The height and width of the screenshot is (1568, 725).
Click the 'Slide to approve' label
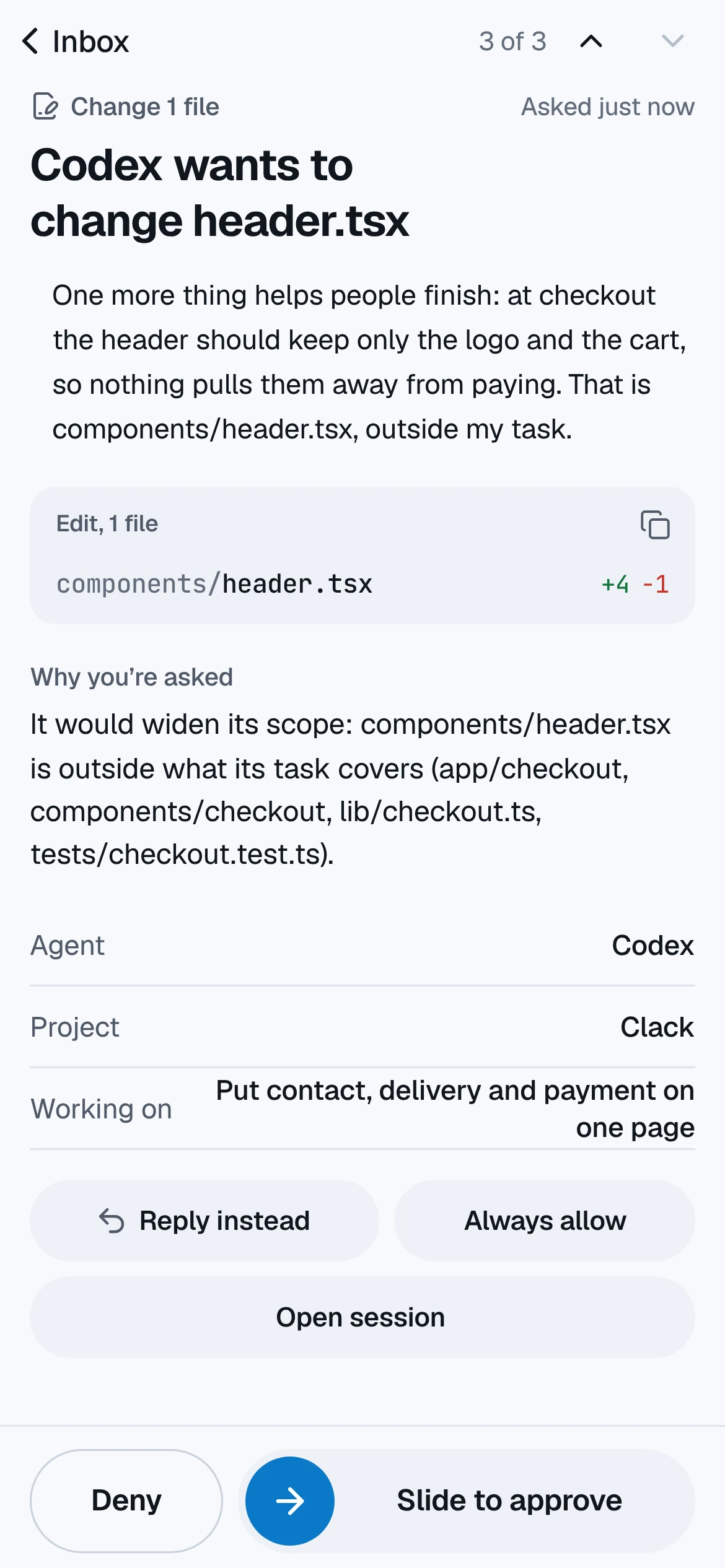[x=509, y=1500]
